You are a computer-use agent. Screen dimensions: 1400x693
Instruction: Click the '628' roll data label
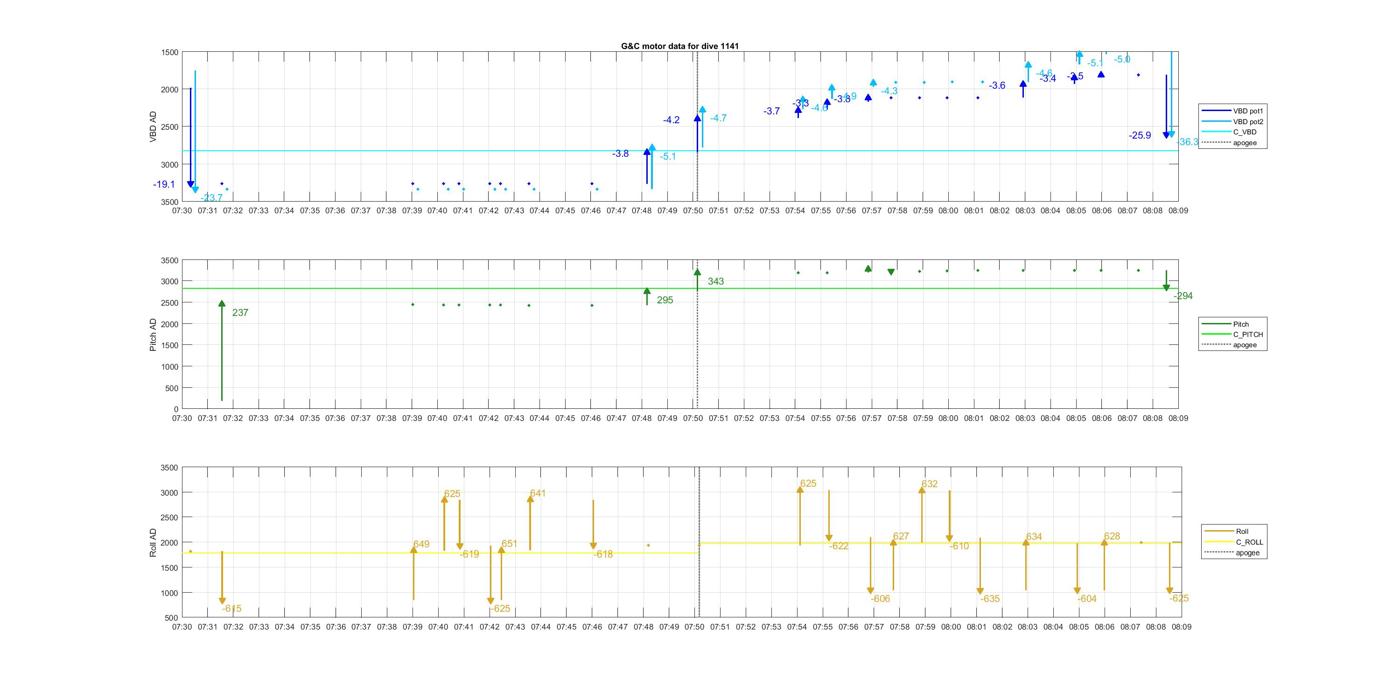(x=1111, y=536)
